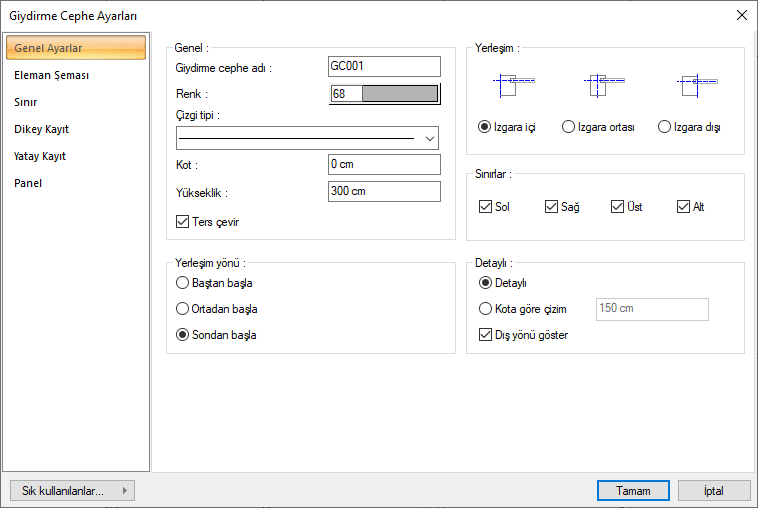
Task: Expand the Sık kullanılanlar favorites menu
Action: coord(71,491)
